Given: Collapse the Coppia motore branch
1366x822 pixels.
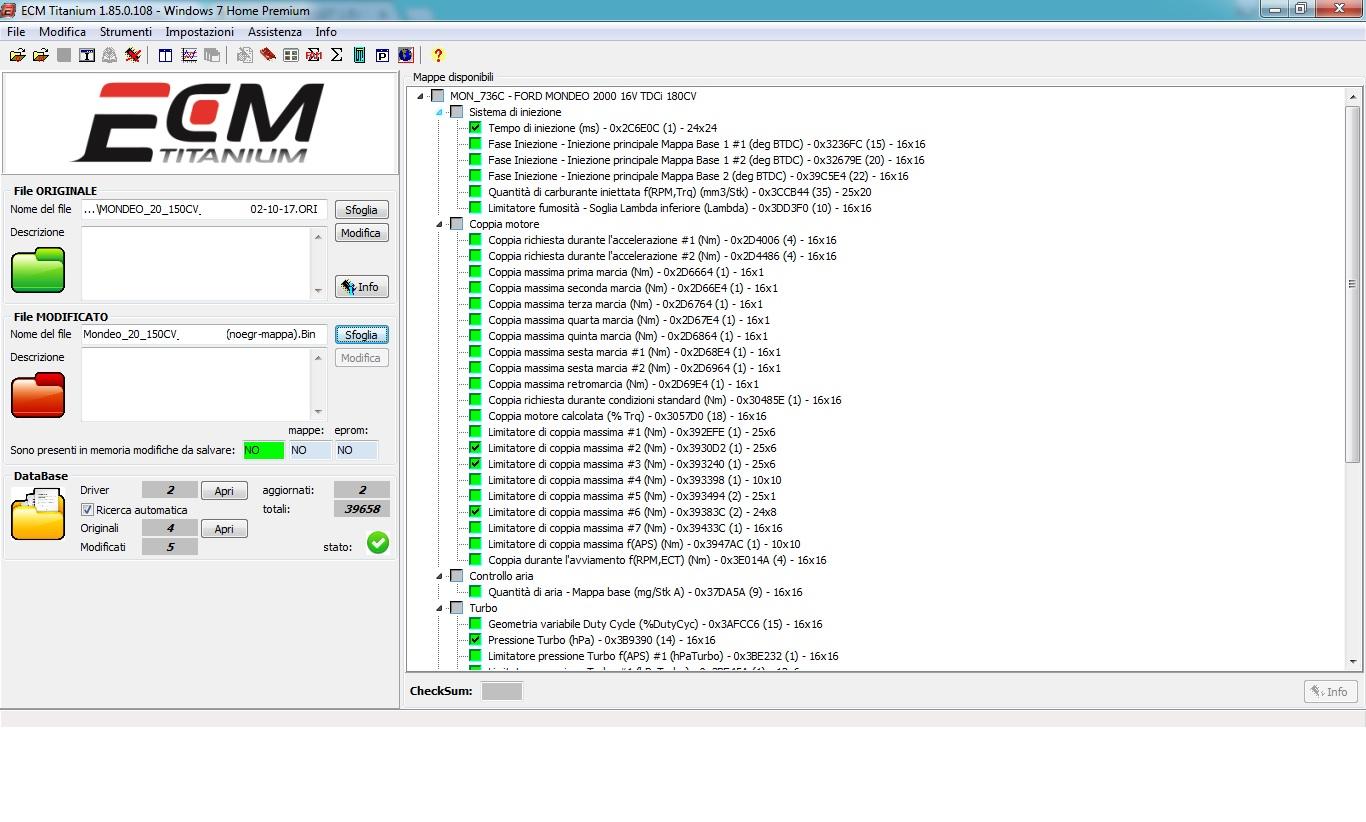Looking at the screenshot, I should [439, 224].
